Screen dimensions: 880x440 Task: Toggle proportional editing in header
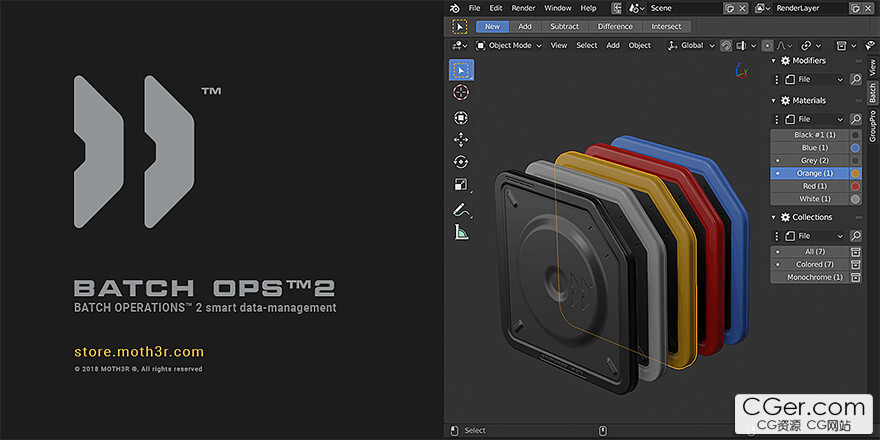point(767,46)
